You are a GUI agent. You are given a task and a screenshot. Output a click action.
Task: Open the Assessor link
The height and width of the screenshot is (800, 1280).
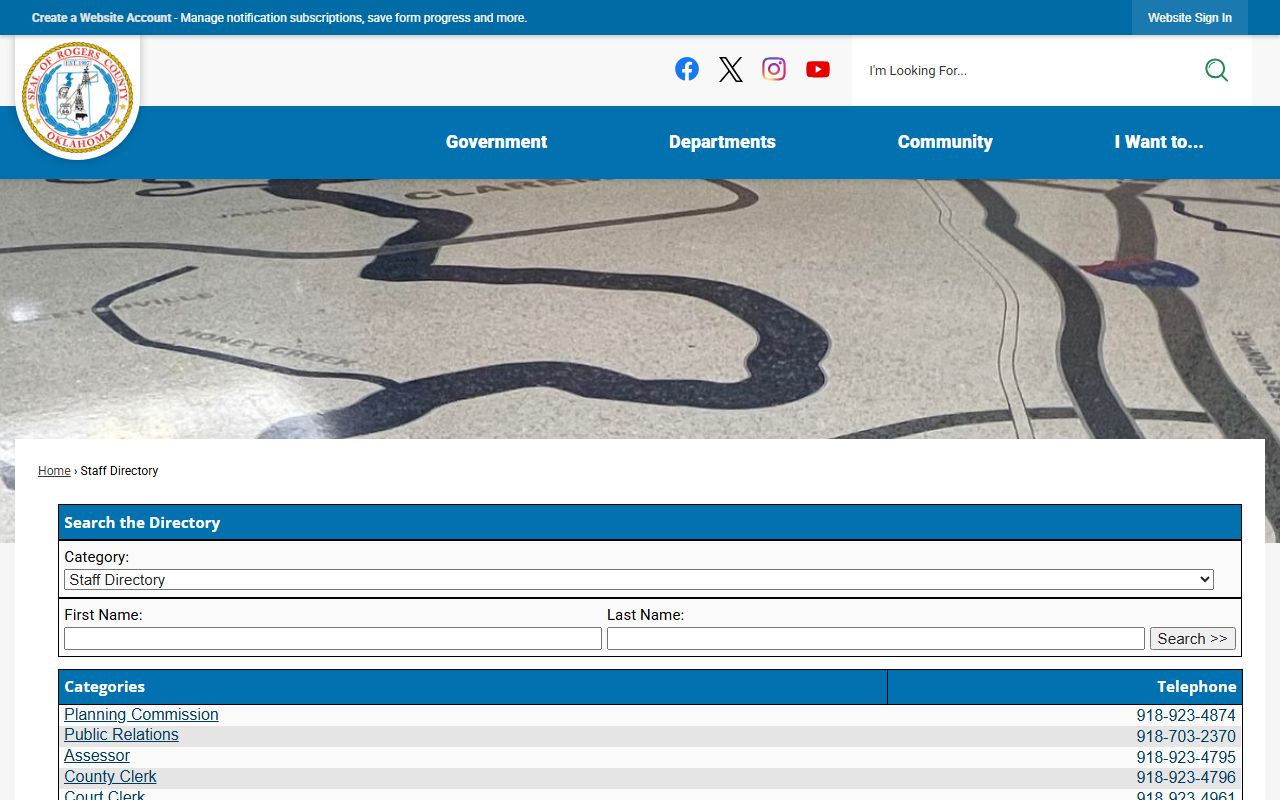coord(97,756)
